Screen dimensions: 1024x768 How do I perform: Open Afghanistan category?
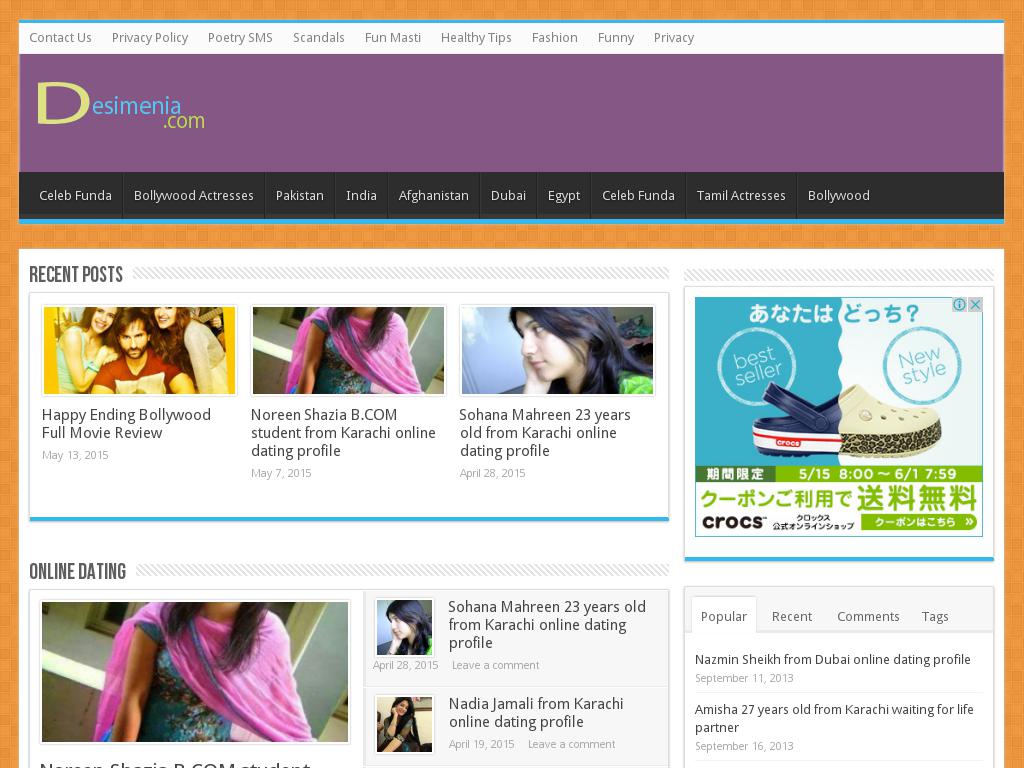[x=434, y=195]
